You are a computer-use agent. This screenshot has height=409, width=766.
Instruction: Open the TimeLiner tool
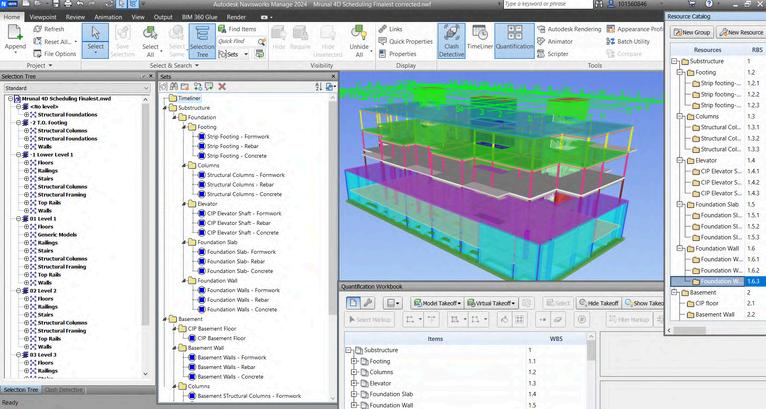tap(480, 38)
